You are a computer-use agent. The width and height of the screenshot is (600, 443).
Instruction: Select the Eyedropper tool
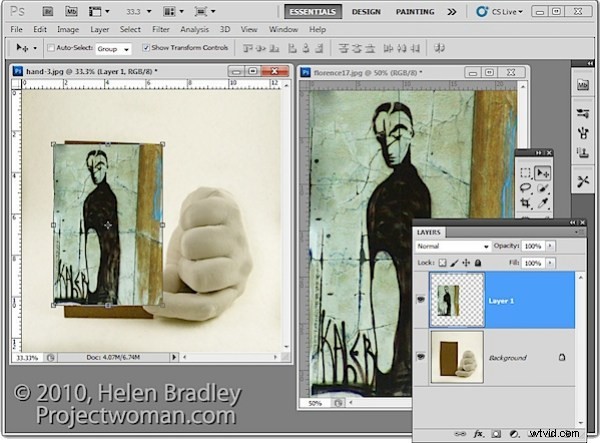(543, 203)
